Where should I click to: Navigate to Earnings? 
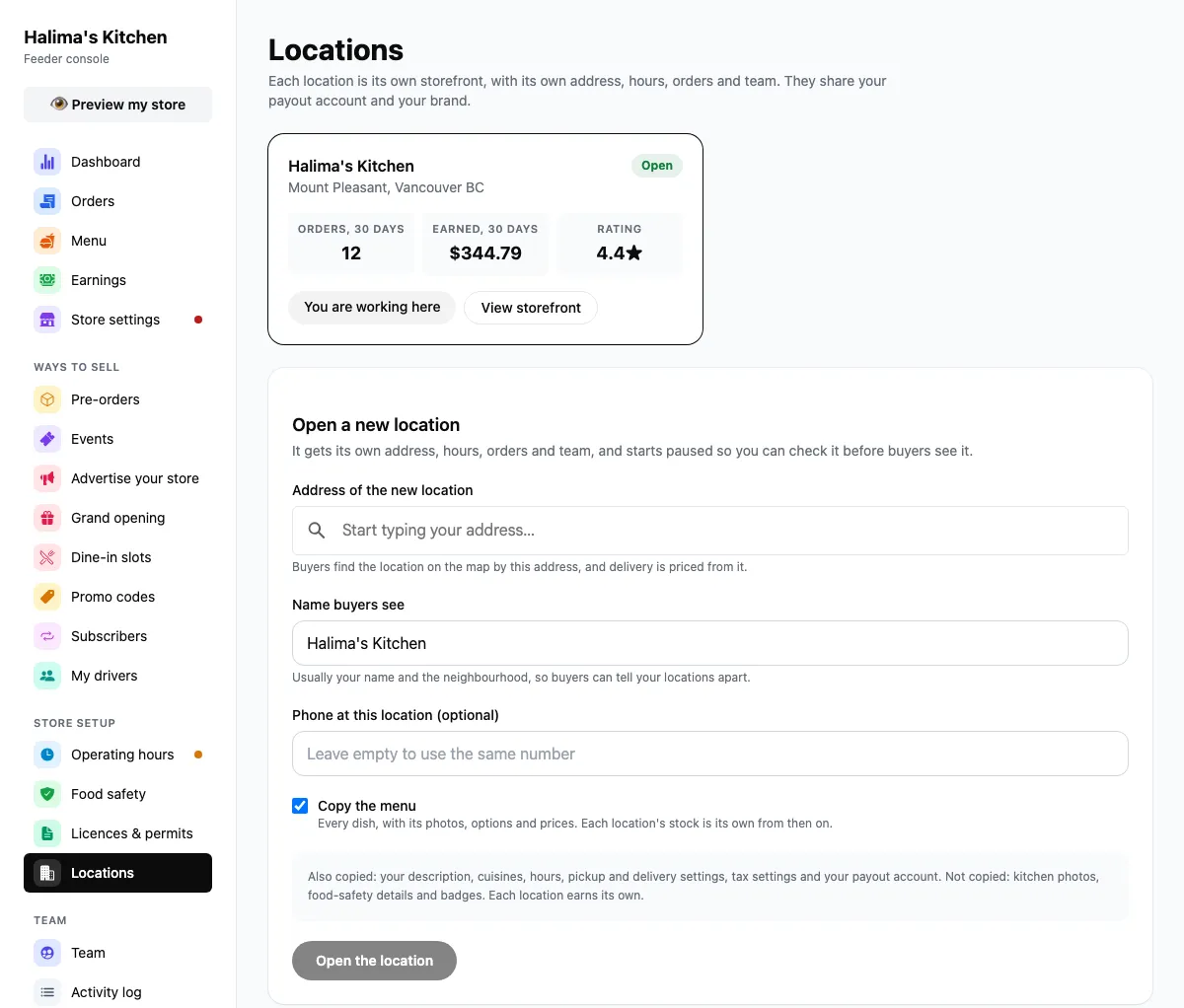pos(117,280)
